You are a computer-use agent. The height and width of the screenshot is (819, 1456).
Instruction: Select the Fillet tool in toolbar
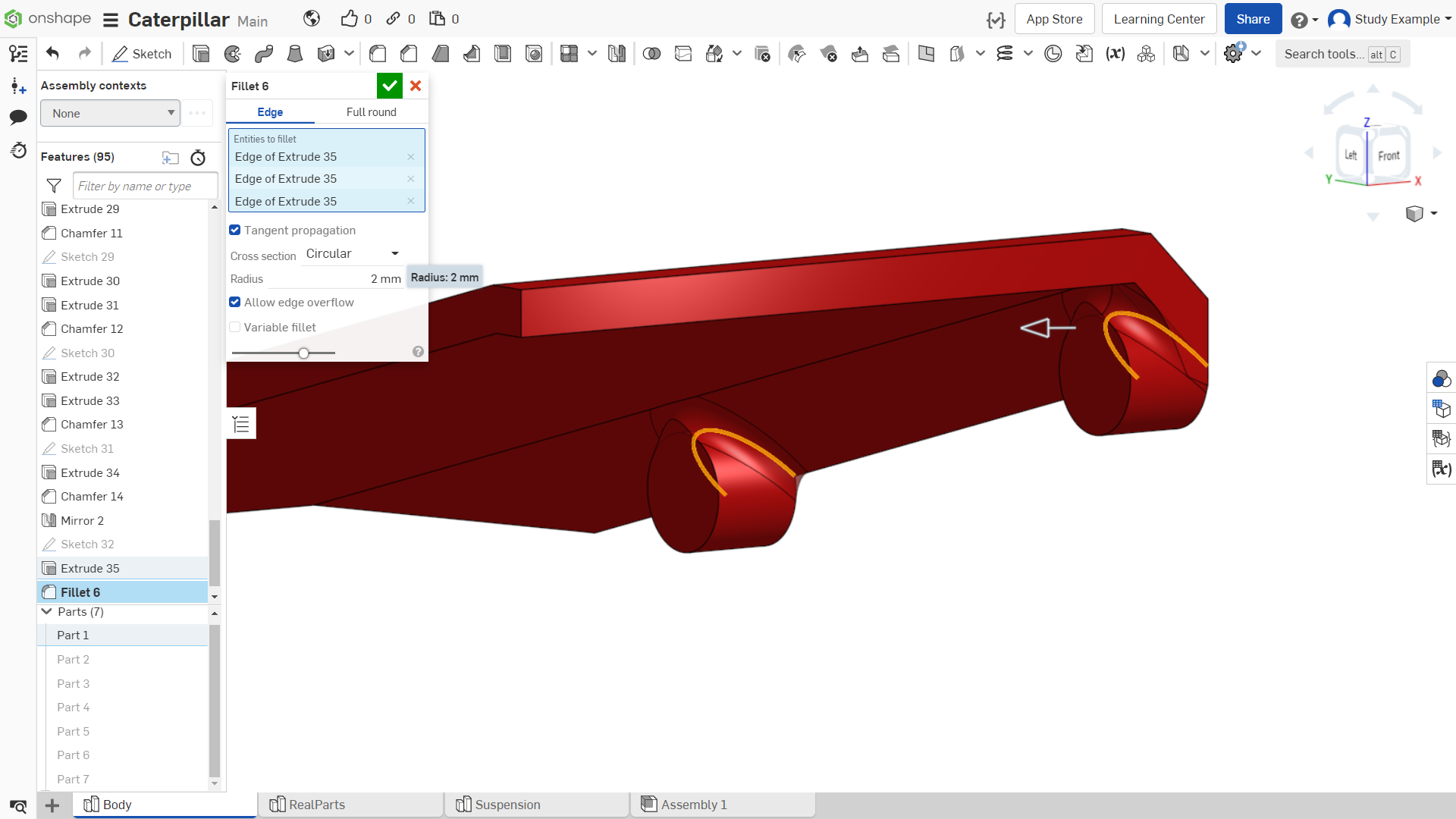tap(378, 54)
